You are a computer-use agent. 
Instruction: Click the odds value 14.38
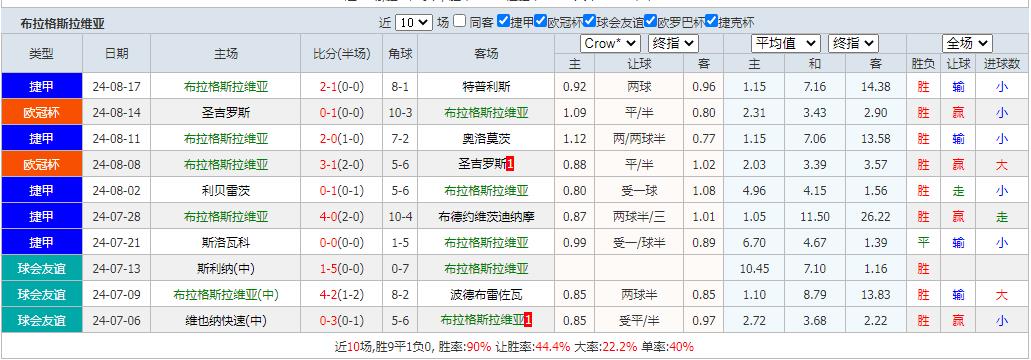tap(875, 86)
